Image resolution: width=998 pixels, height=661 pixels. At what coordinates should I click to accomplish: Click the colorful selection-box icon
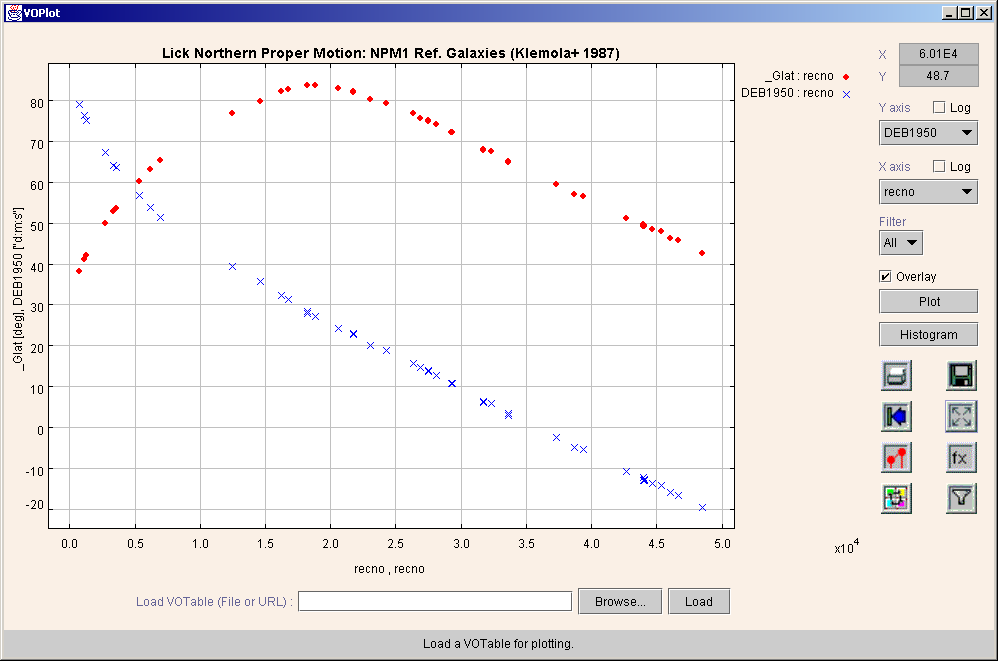point(896,497)
